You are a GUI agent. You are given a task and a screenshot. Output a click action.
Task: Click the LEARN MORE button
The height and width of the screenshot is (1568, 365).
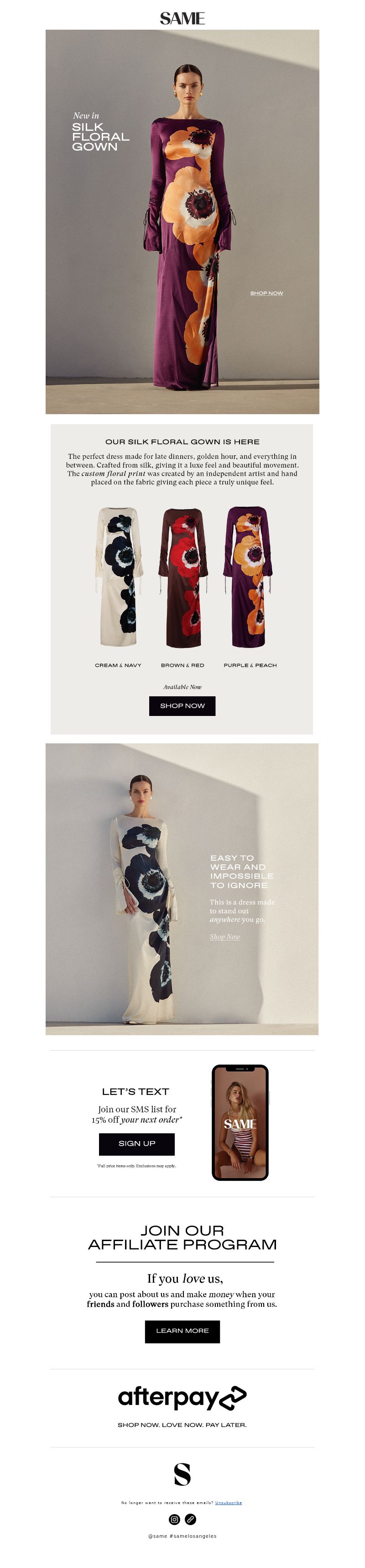pyautogui.click(x=182, y=1331)
